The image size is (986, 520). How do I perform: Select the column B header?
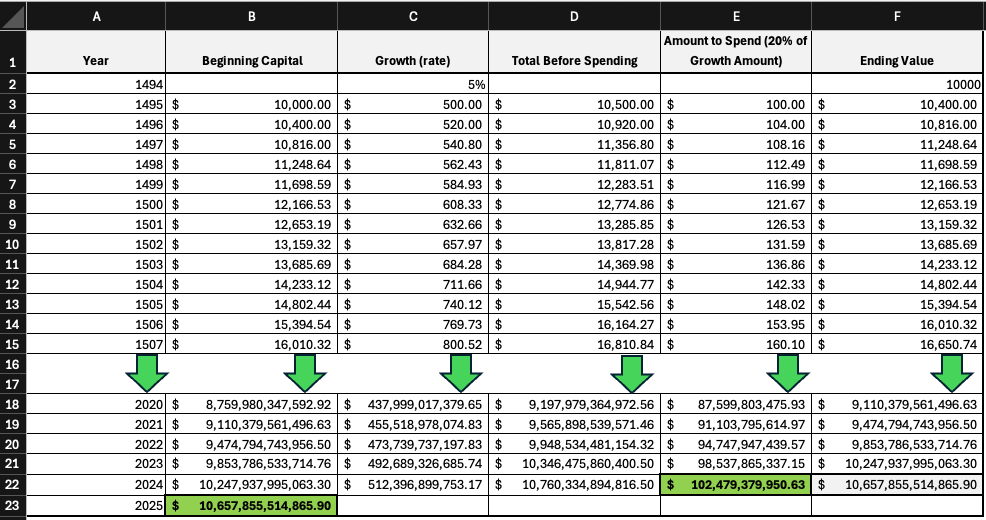pos(252,17)
